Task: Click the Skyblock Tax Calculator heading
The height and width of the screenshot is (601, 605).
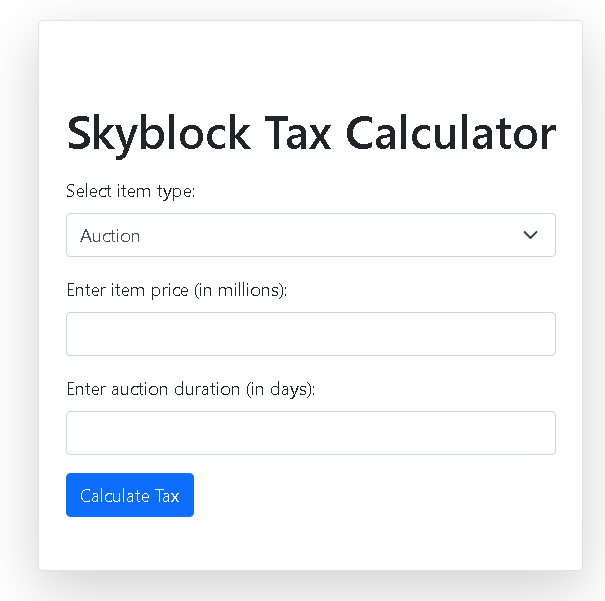Action: click(310, 134)
